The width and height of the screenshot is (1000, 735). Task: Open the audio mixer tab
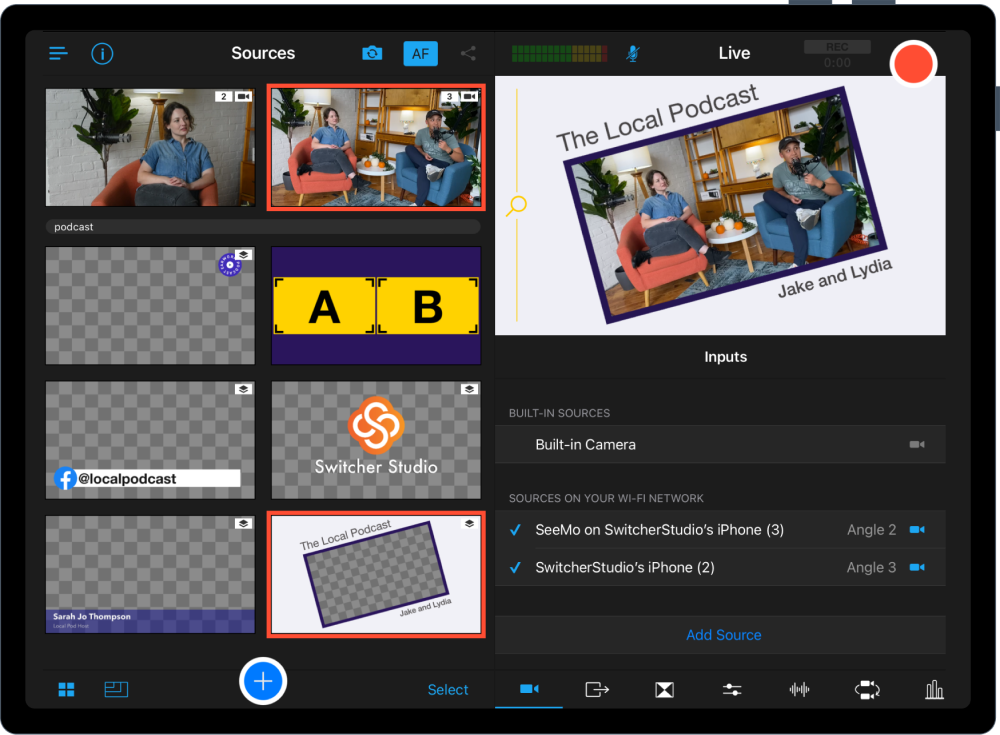(799, 689)
